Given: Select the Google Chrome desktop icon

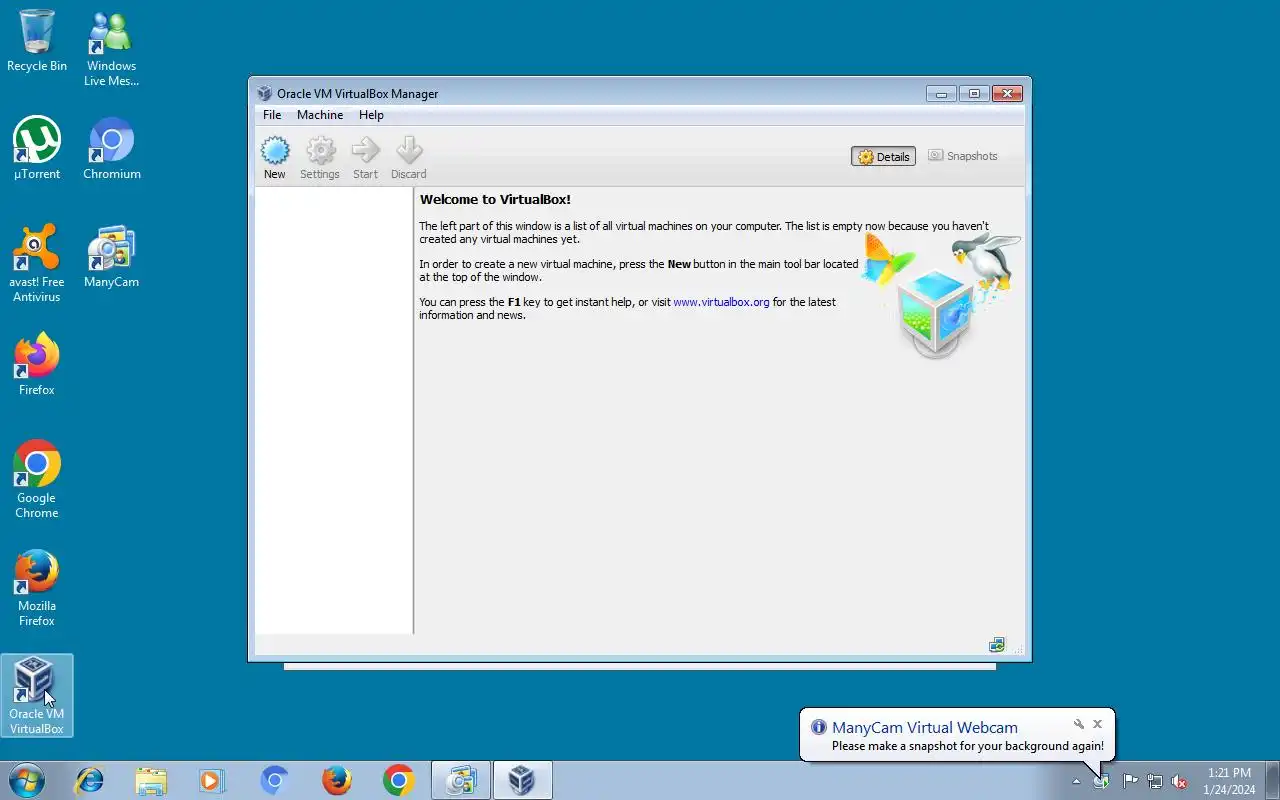Looking at the screenshot, I should [37, 480].
